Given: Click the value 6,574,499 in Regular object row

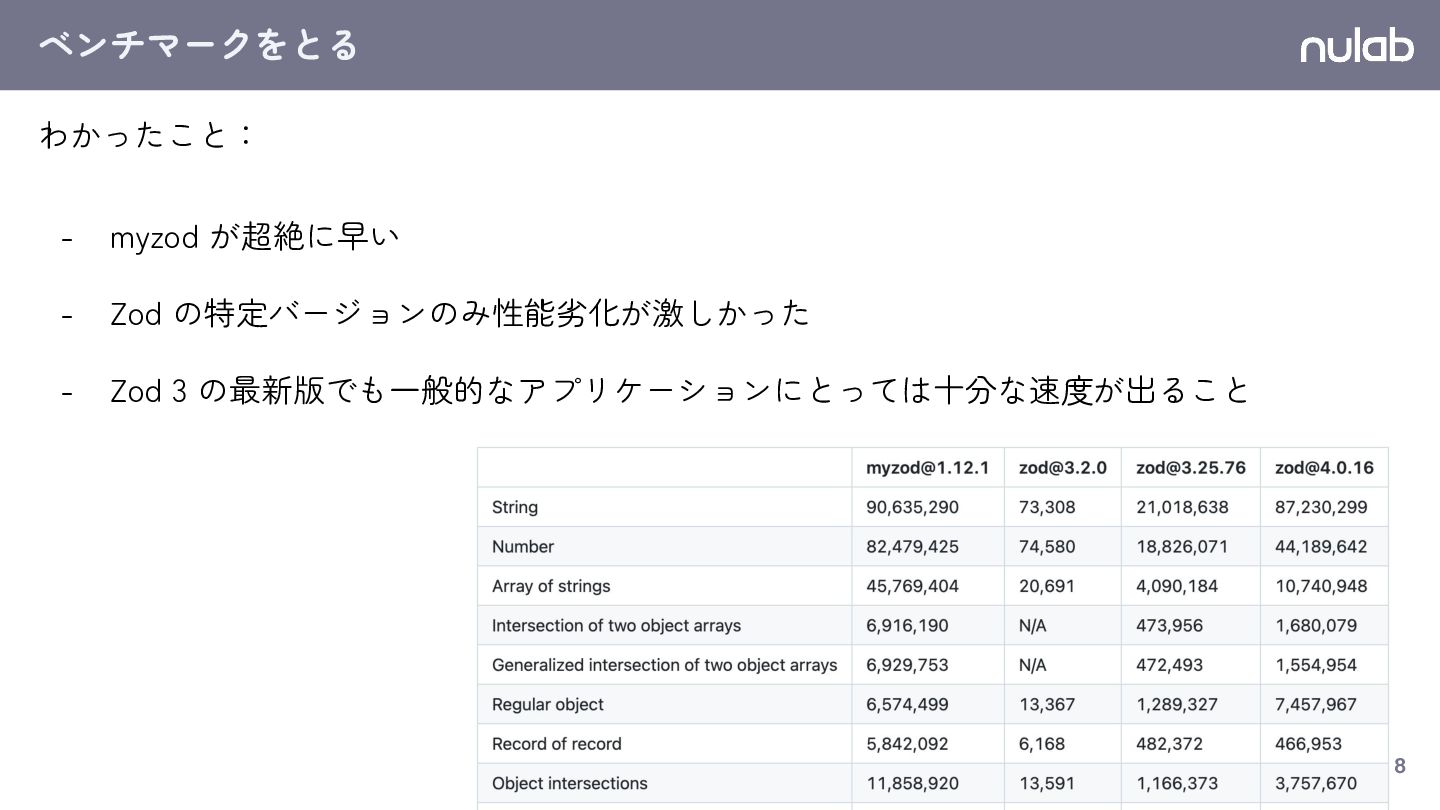Looking at the screenshot, I should 907,705.
